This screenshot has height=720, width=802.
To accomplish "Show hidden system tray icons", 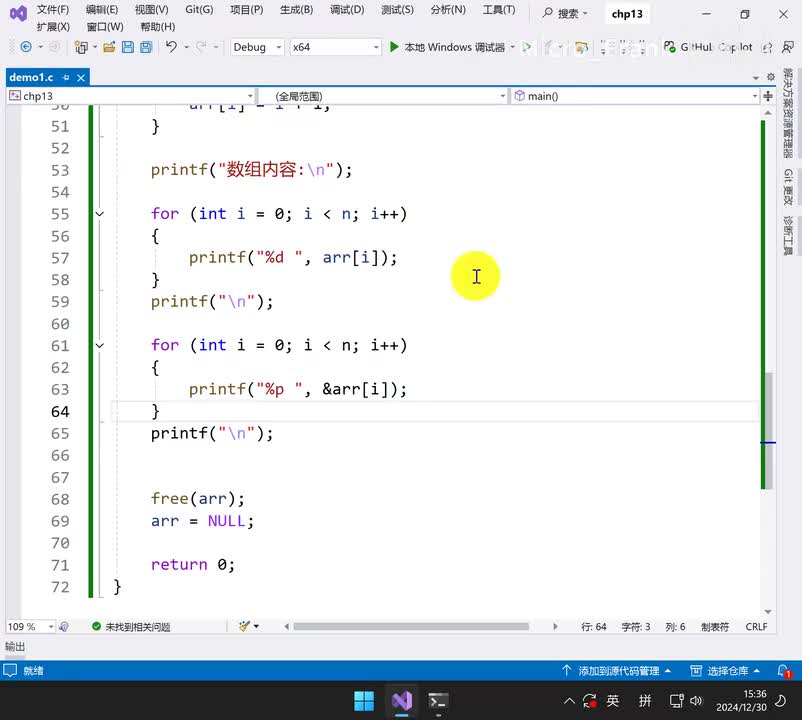I will [569, 701].
